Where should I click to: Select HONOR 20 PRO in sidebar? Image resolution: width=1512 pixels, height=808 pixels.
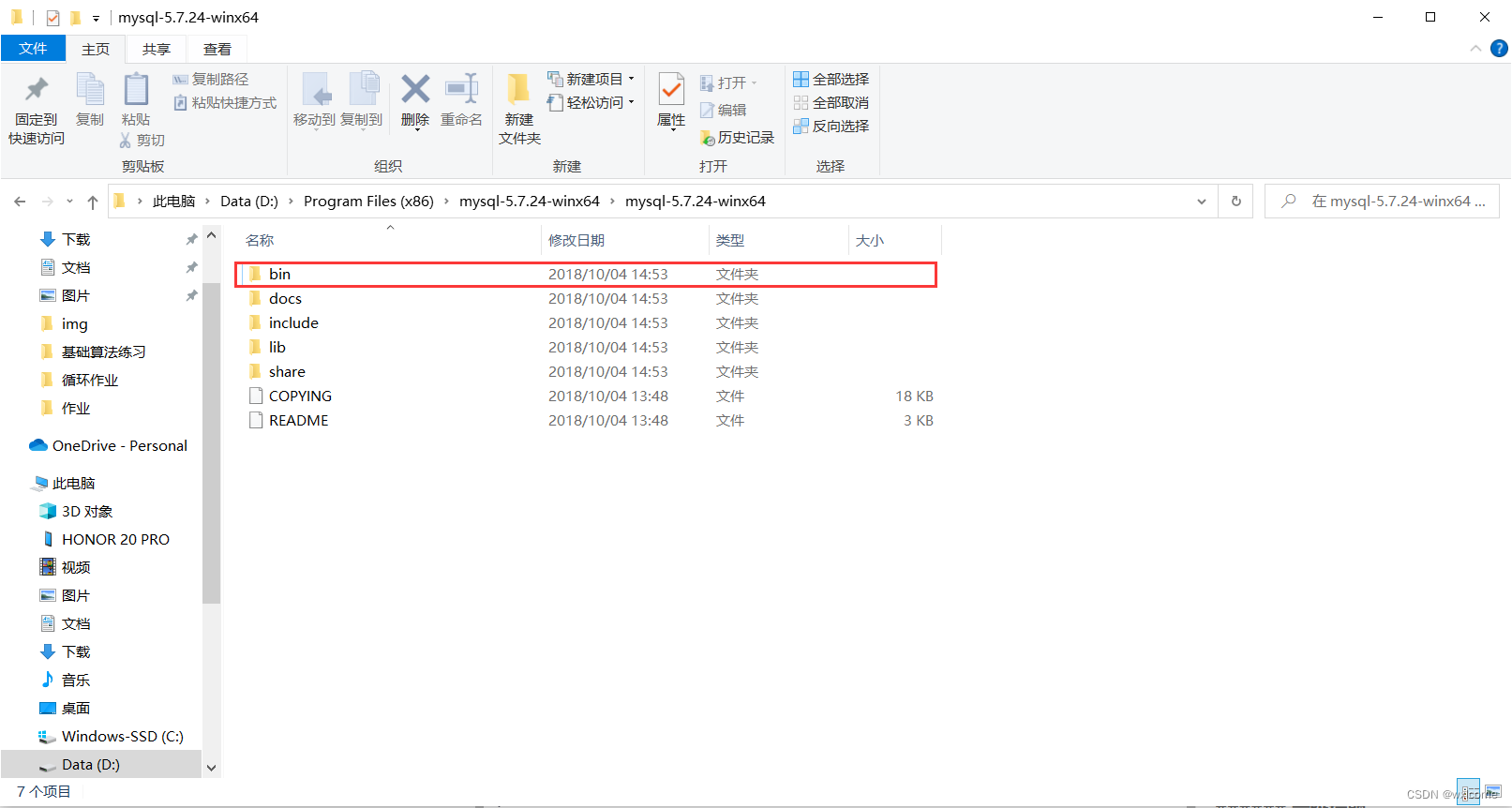click(x=105, y=540)
